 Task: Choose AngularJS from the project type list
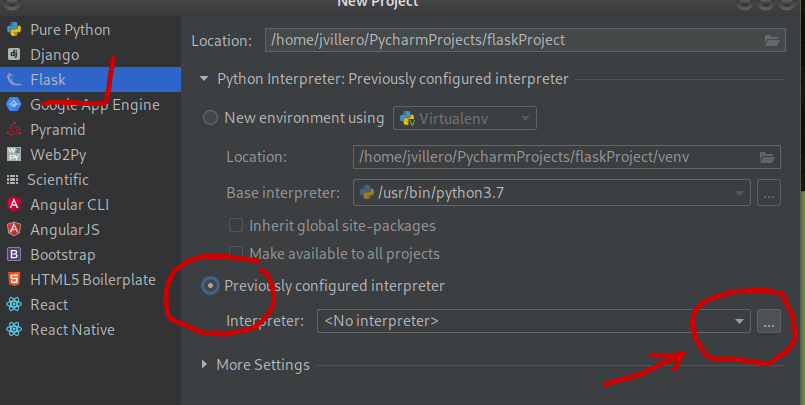(x=65, y=229)
